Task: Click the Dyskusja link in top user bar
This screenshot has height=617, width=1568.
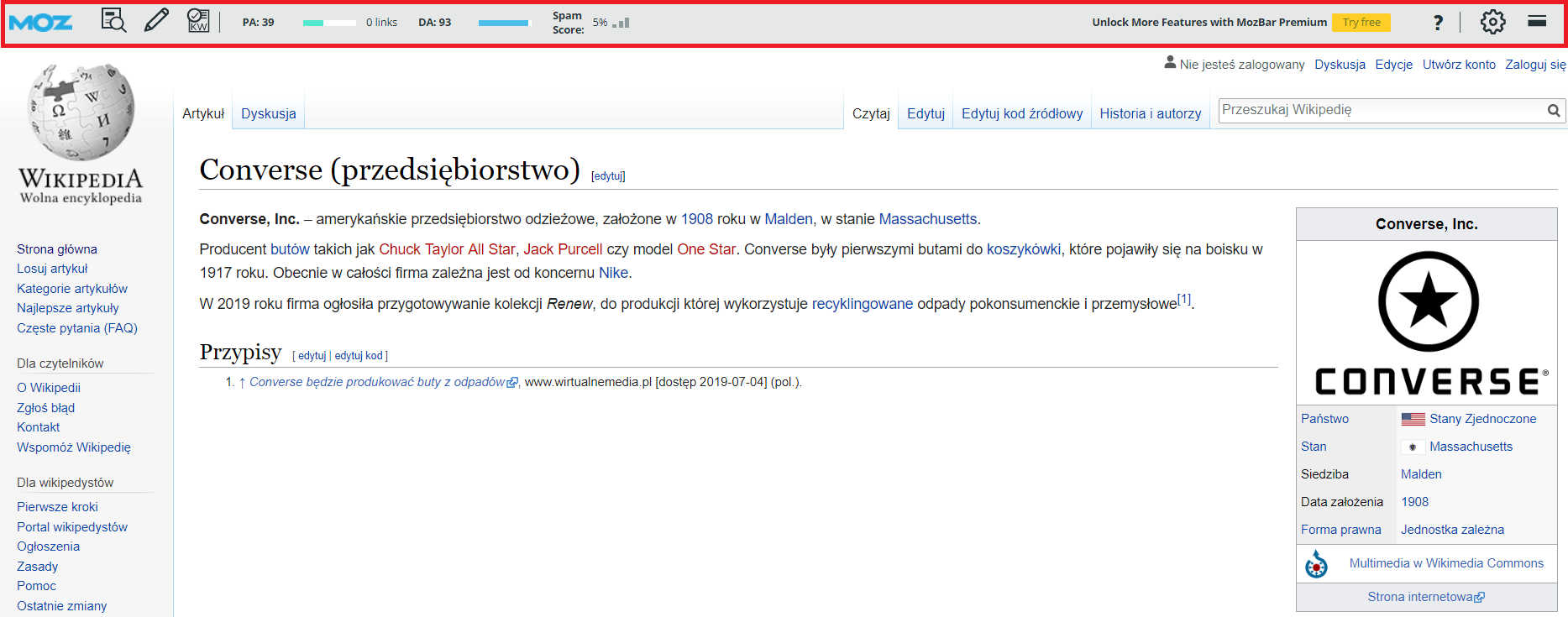Action: [1340, 65]
